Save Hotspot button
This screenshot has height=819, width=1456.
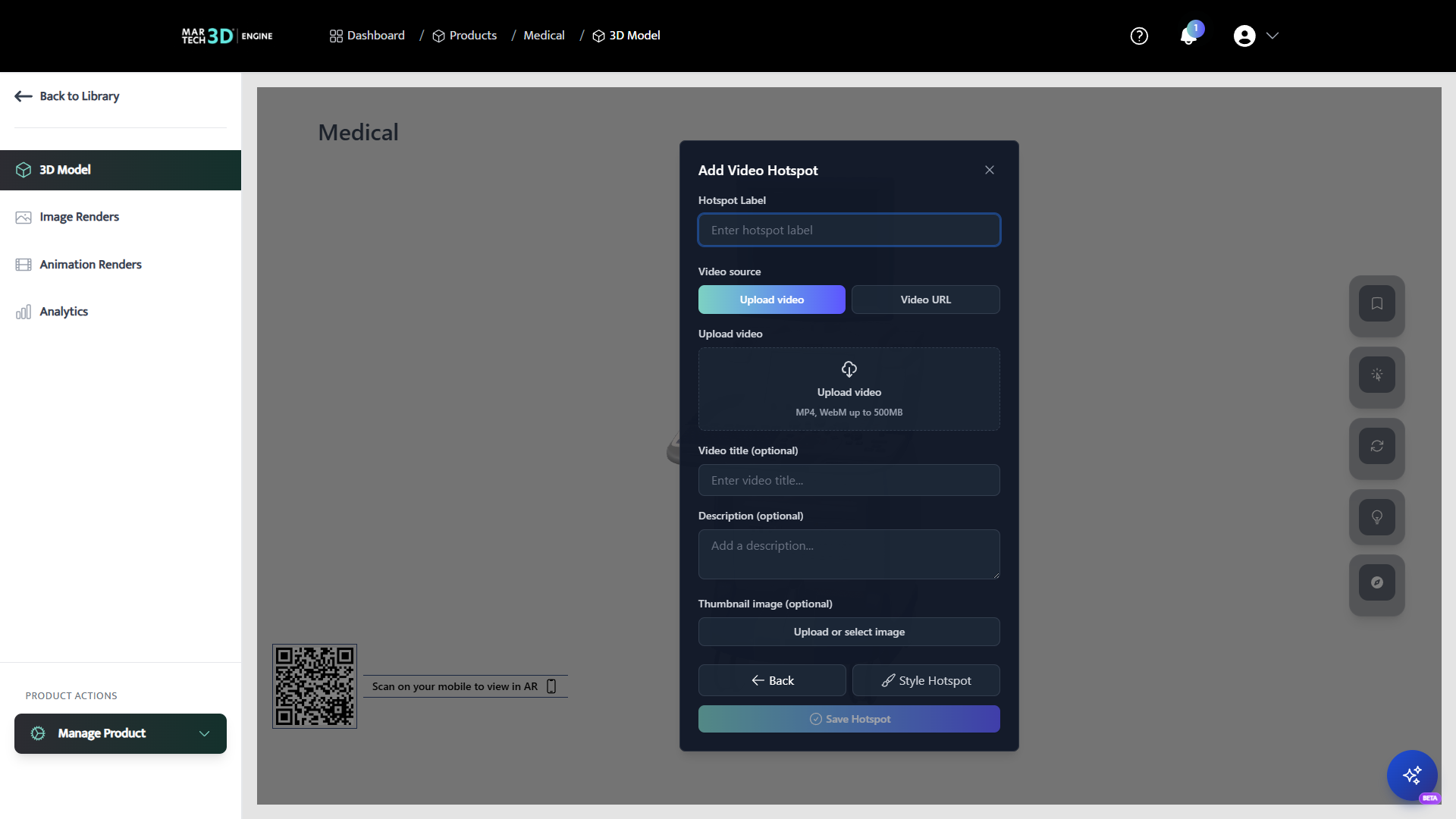[849, 719]
